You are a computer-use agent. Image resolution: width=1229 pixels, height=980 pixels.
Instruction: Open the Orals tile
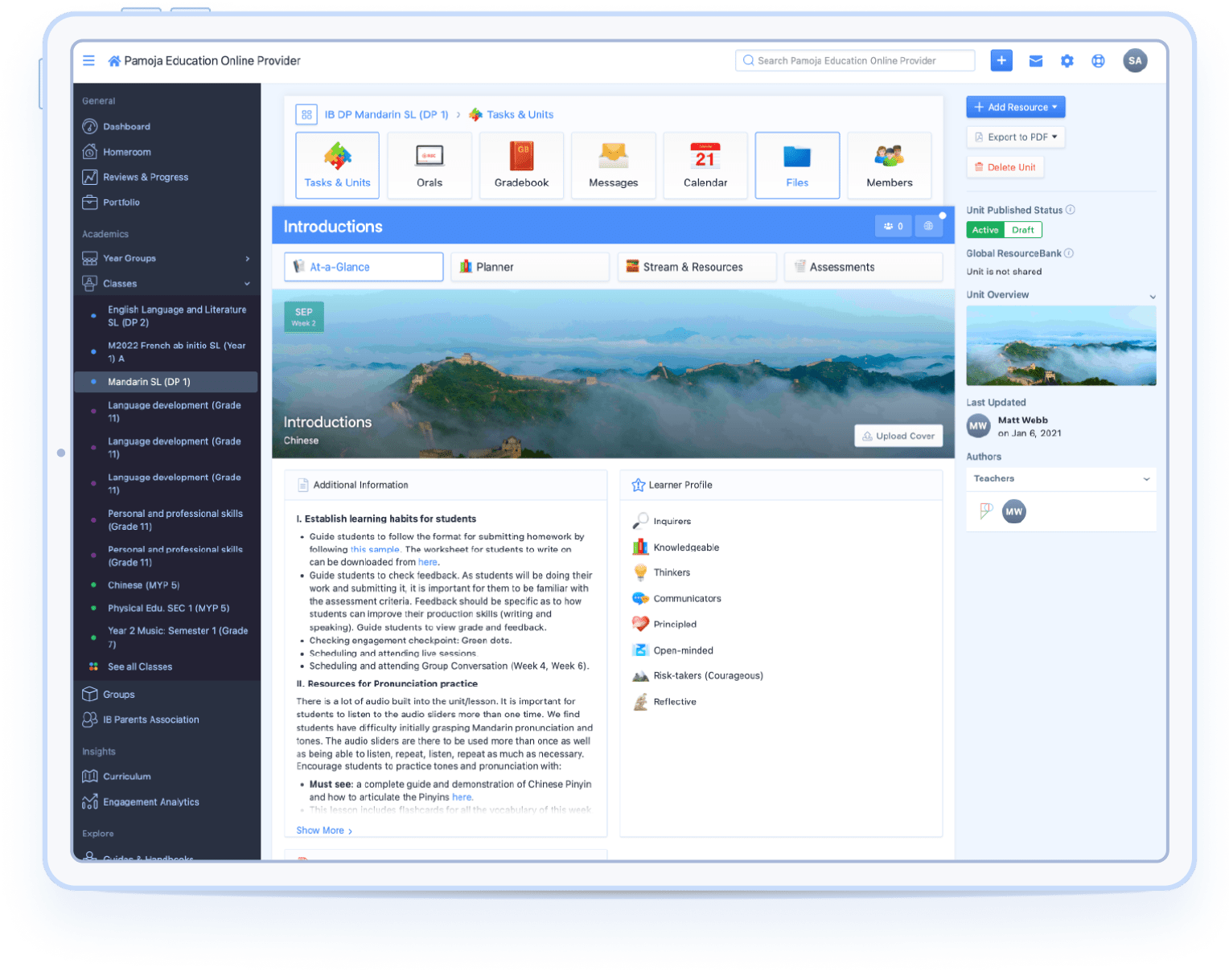click(430, 165)
